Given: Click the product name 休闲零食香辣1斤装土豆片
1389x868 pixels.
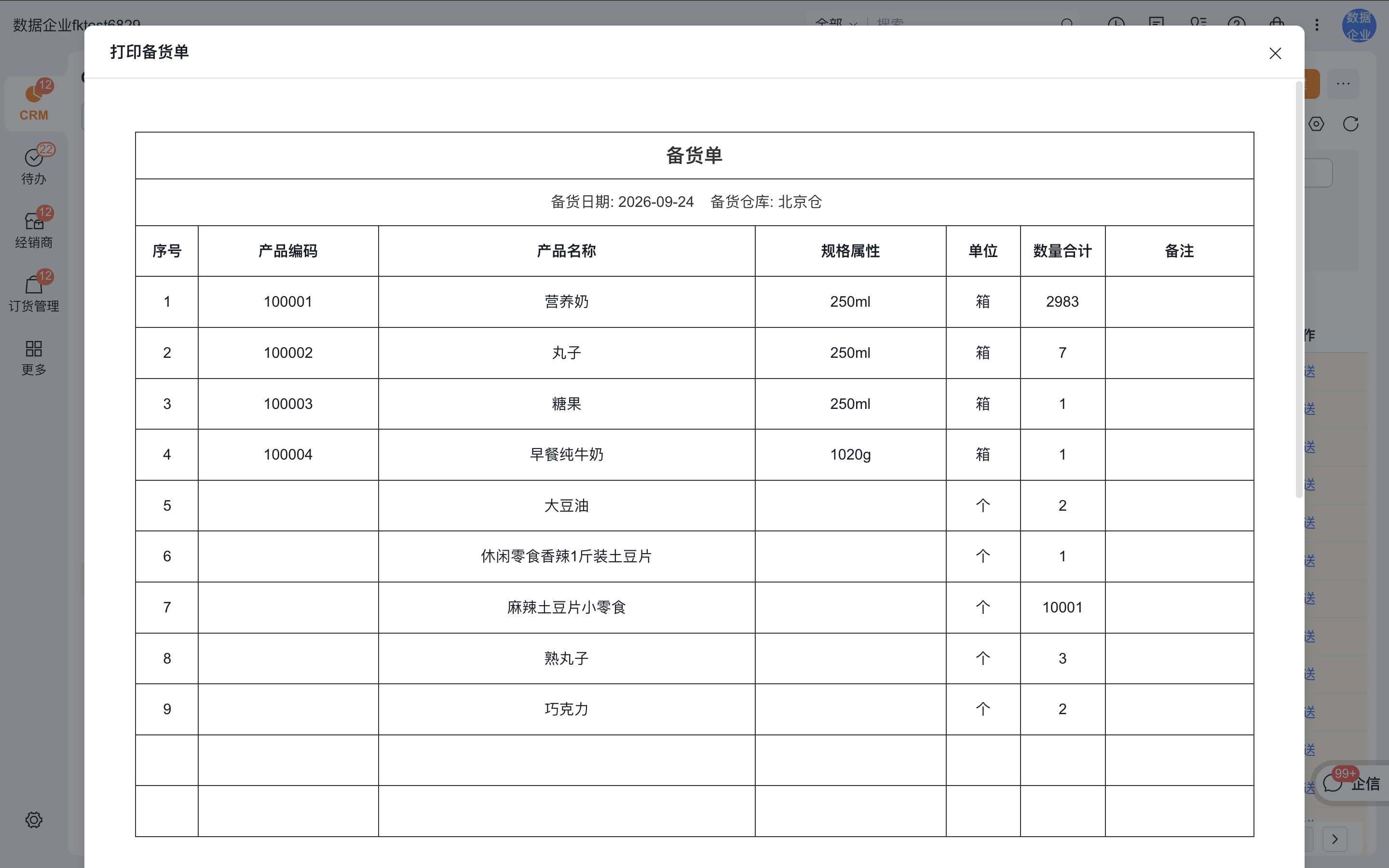Looking at the screenshot, I should tap(566, 556).
